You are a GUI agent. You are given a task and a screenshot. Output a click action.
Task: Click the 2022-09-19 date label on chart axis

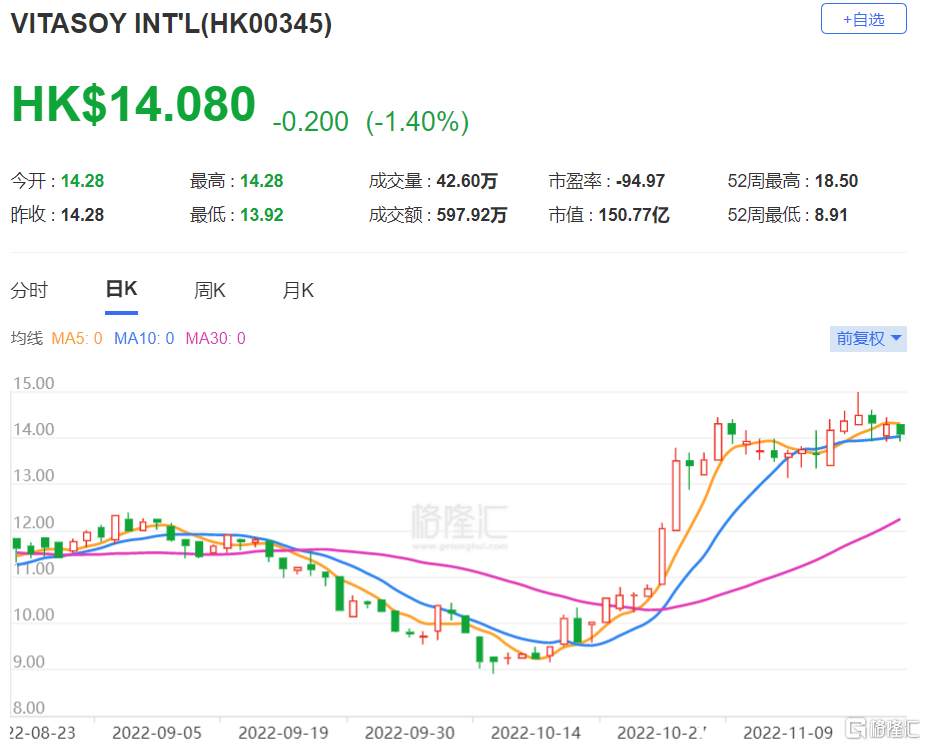(283, 733)
